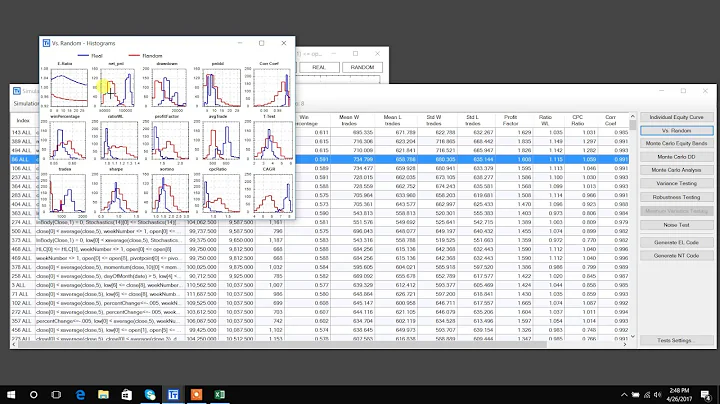Click the avgTrade histogram chart
The image size is (720, 404).
point(221,140)
